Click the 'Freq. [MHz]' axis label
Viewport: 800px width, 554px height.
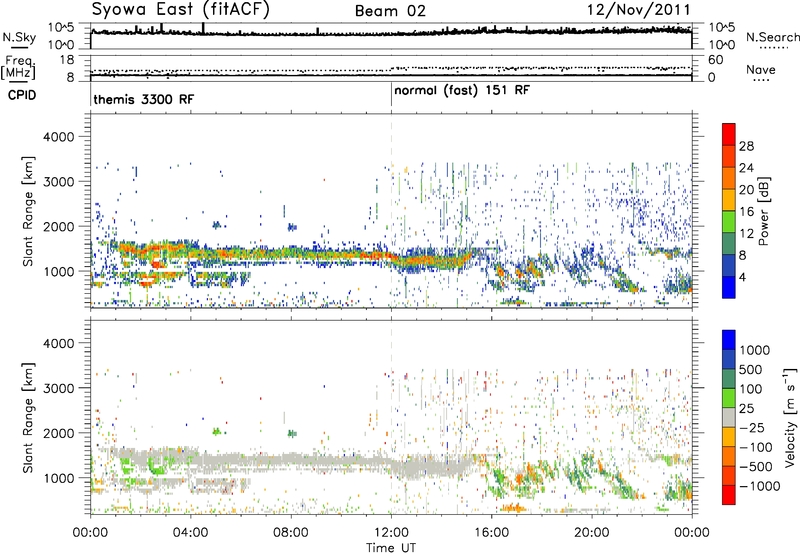tap(19, 68)
